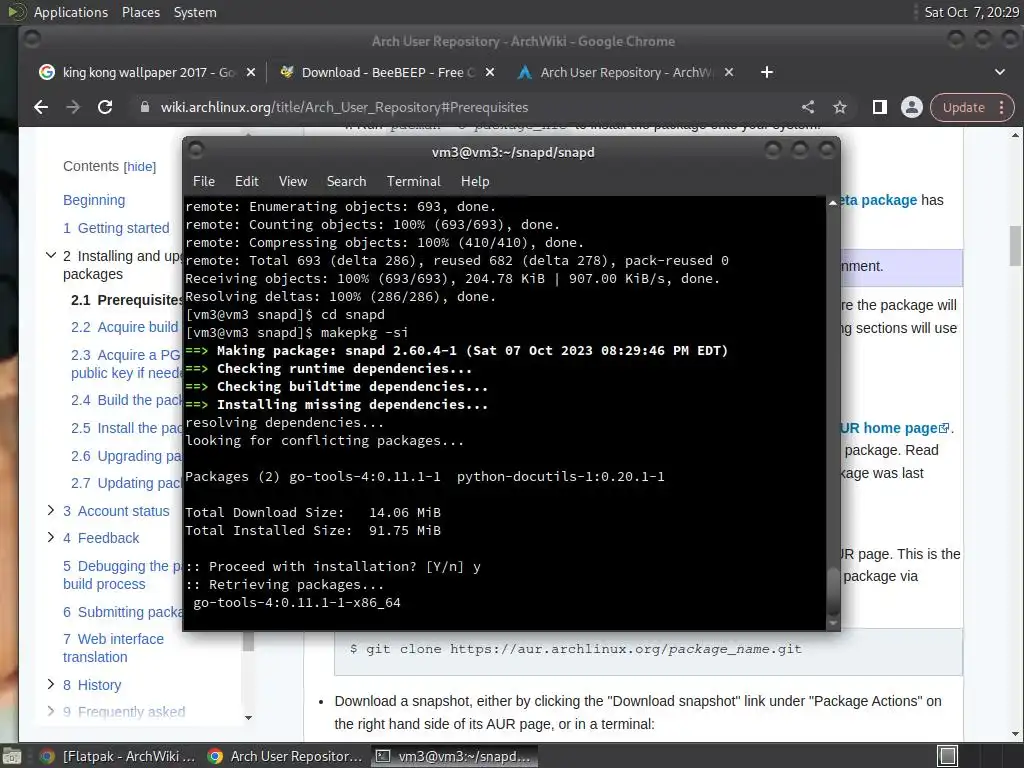The width and height of the screenshot is (1024, 768).
Task: Open the terminal File menu
Action: click(x=204, y=182)
